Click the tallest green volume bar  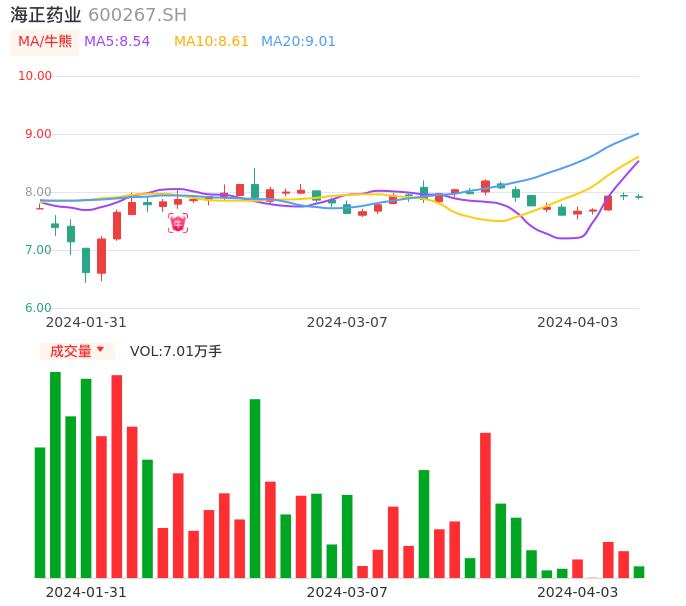[56, 475]
